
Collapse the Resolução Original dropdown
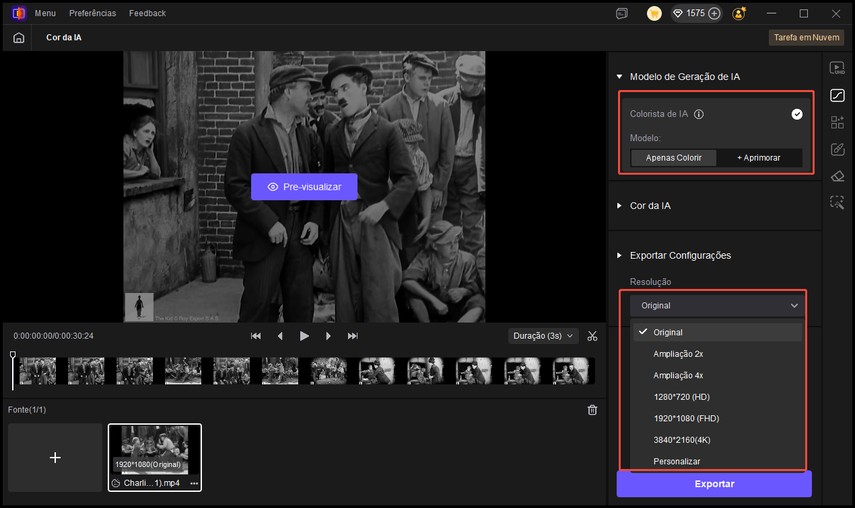717,305
